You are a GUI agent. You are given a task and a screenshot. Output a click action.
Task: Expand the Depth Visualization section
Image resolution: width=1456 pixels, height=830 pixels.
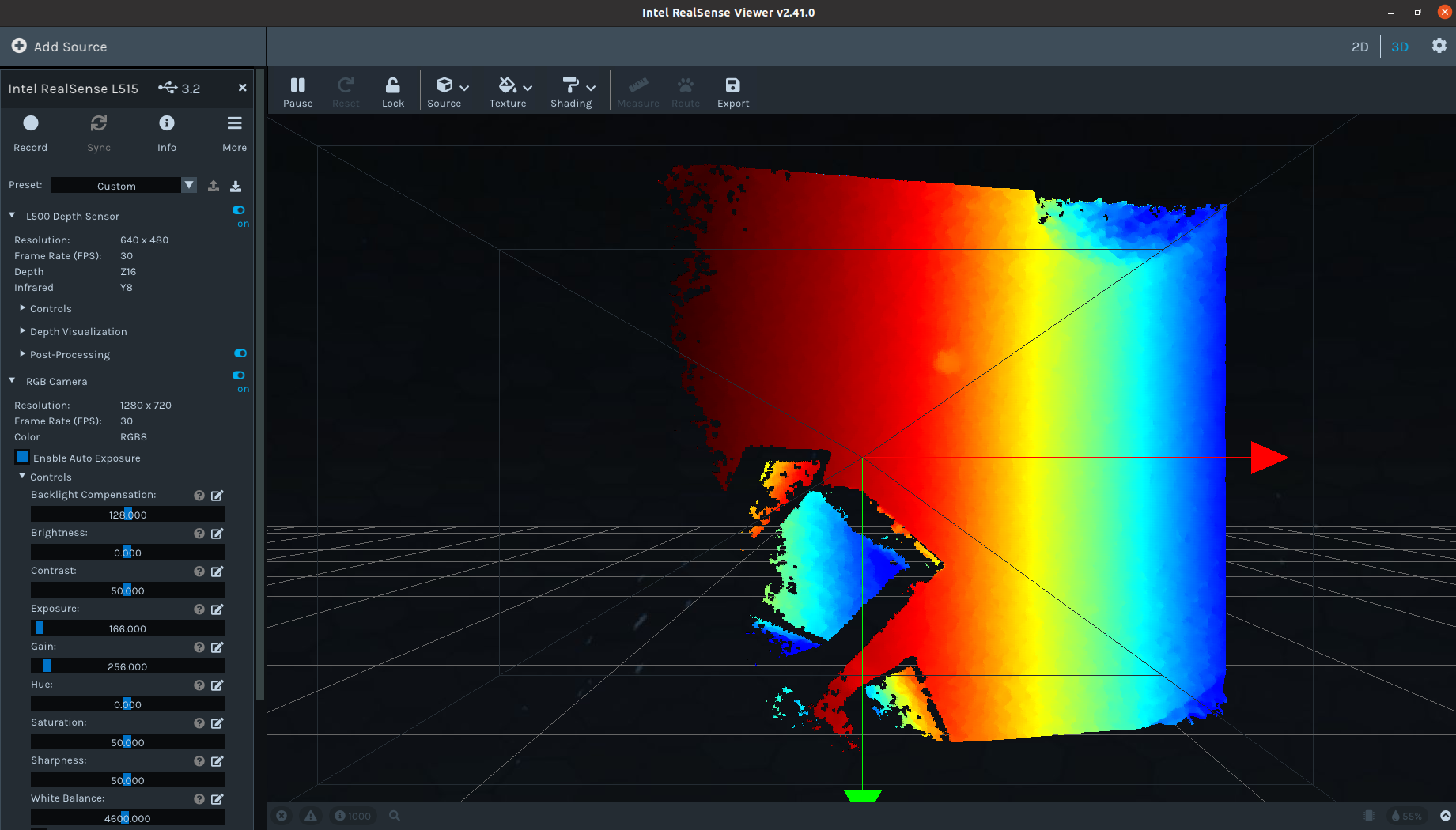22,331
